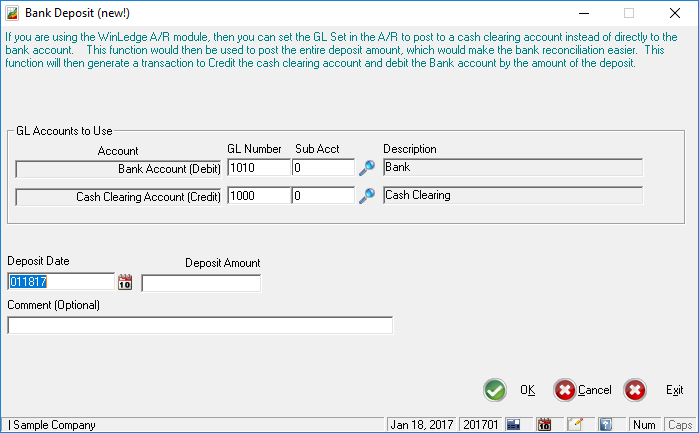
Task: Focus the Cash Clearing GL Number field
Action: click(x=258, y=196)
